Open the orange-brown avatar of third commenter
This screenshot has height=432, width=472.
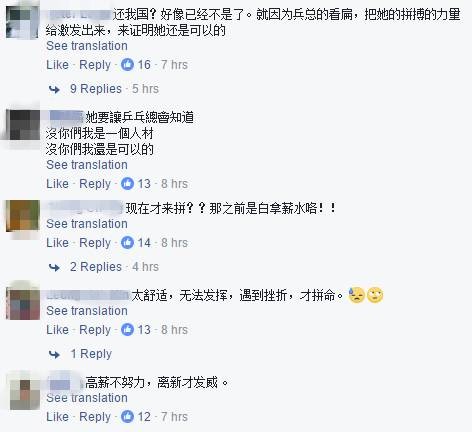point(23,216)
